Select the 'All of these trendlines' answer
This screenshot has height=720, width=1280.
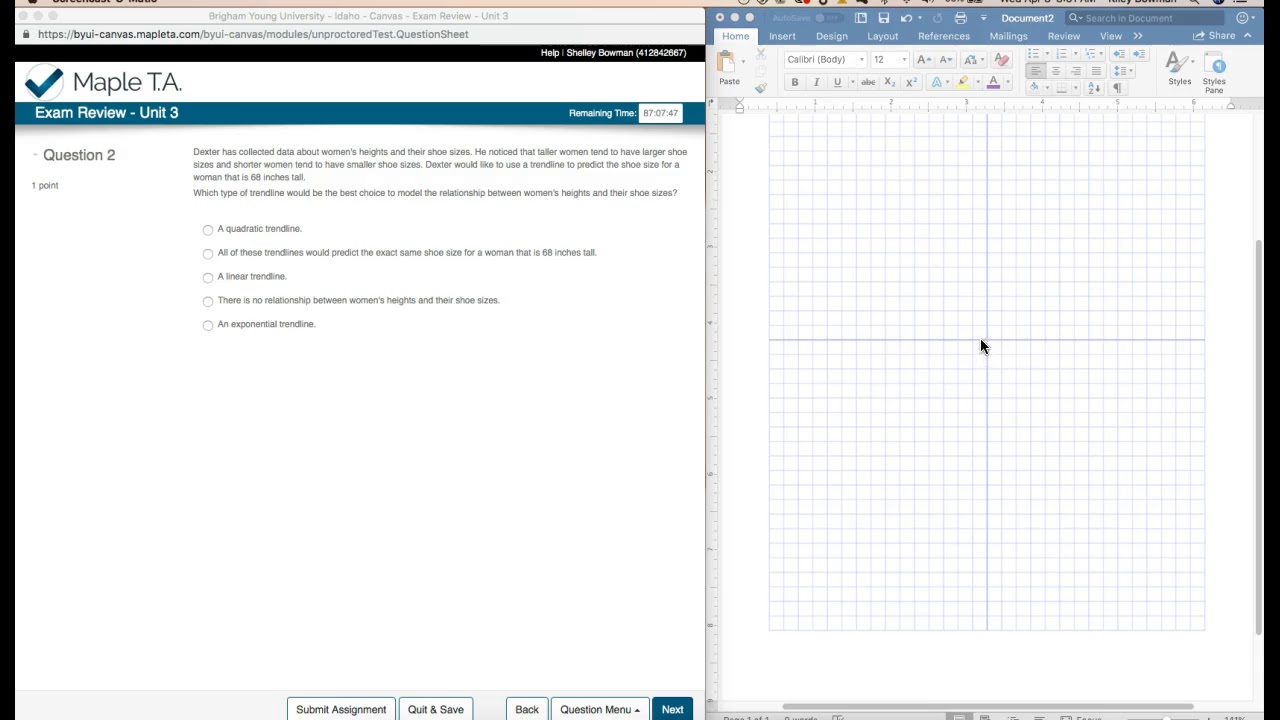208,254
